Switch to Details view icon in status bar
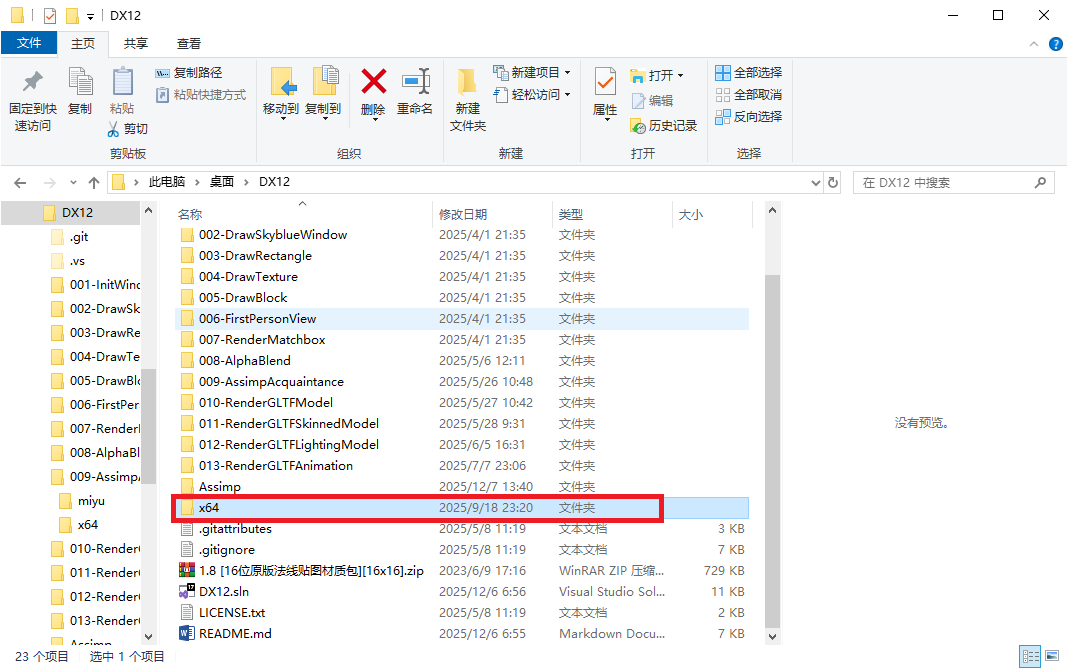Image resolution: width=1068 pixels, height=669 pixels. (1030, 657)
